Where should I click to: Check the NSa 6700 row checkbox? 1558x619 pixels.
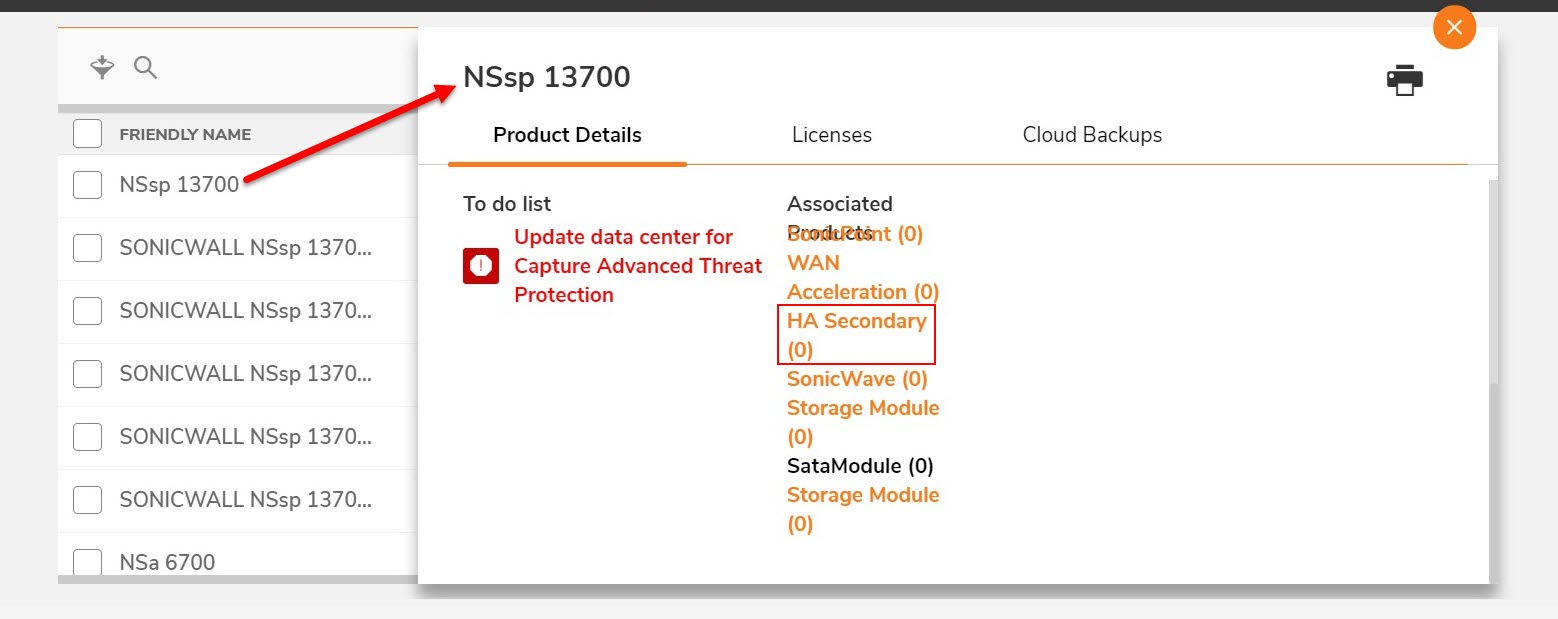(x=88, y=562)
